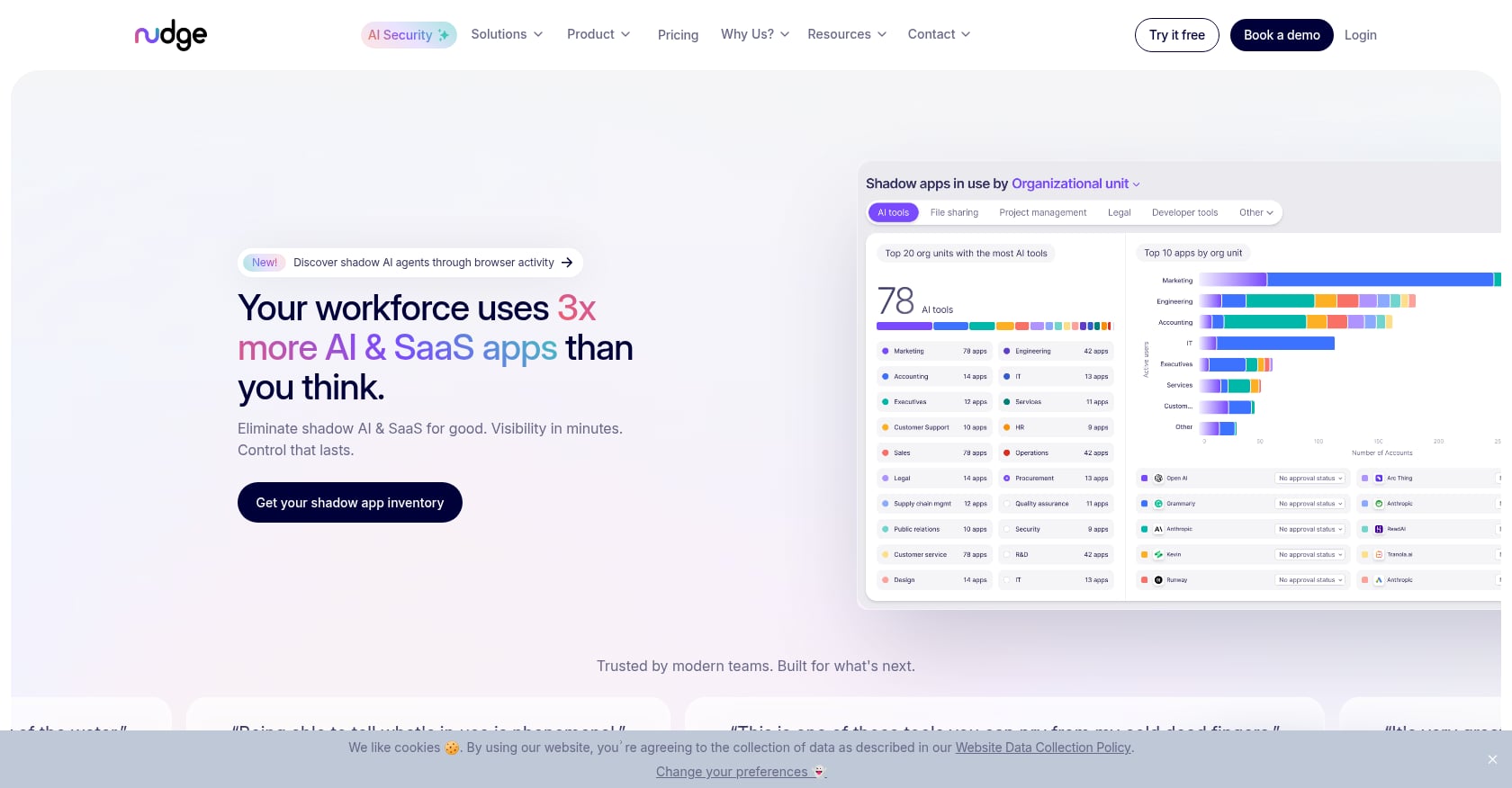The height and width of the screenshot is (788, 1512).
Task: Switch to the Project management tab
Action: 1043,213
